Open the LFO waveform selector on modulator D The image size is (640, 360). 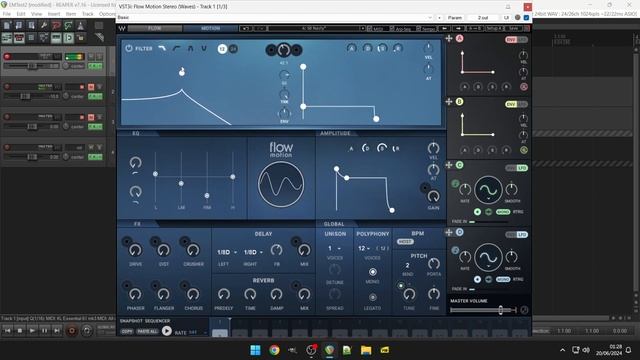[488, 257]
